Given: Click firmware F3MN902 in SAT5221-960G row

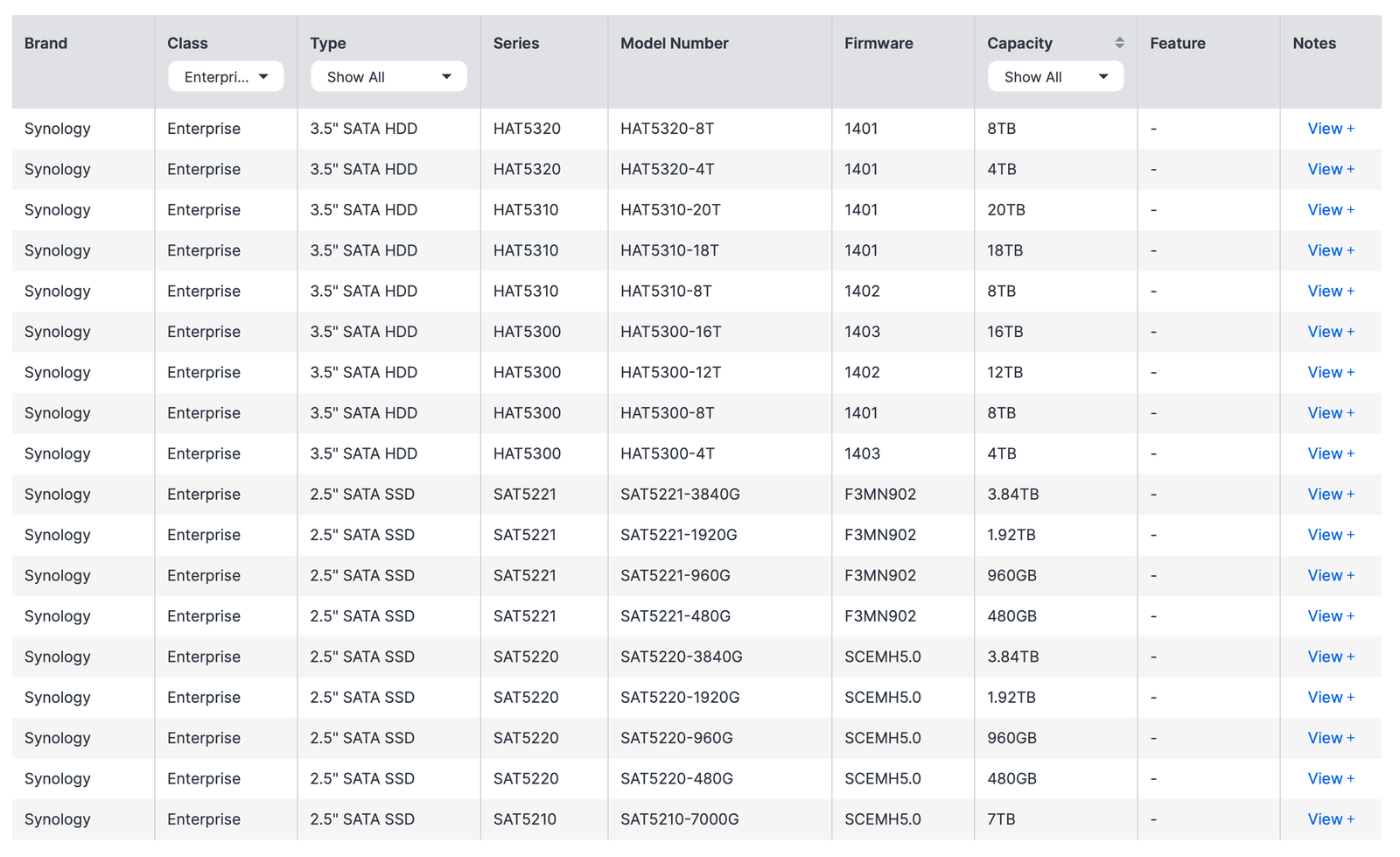Looking at the screenshot, I should pyautogui.click(x=880, y=575).
